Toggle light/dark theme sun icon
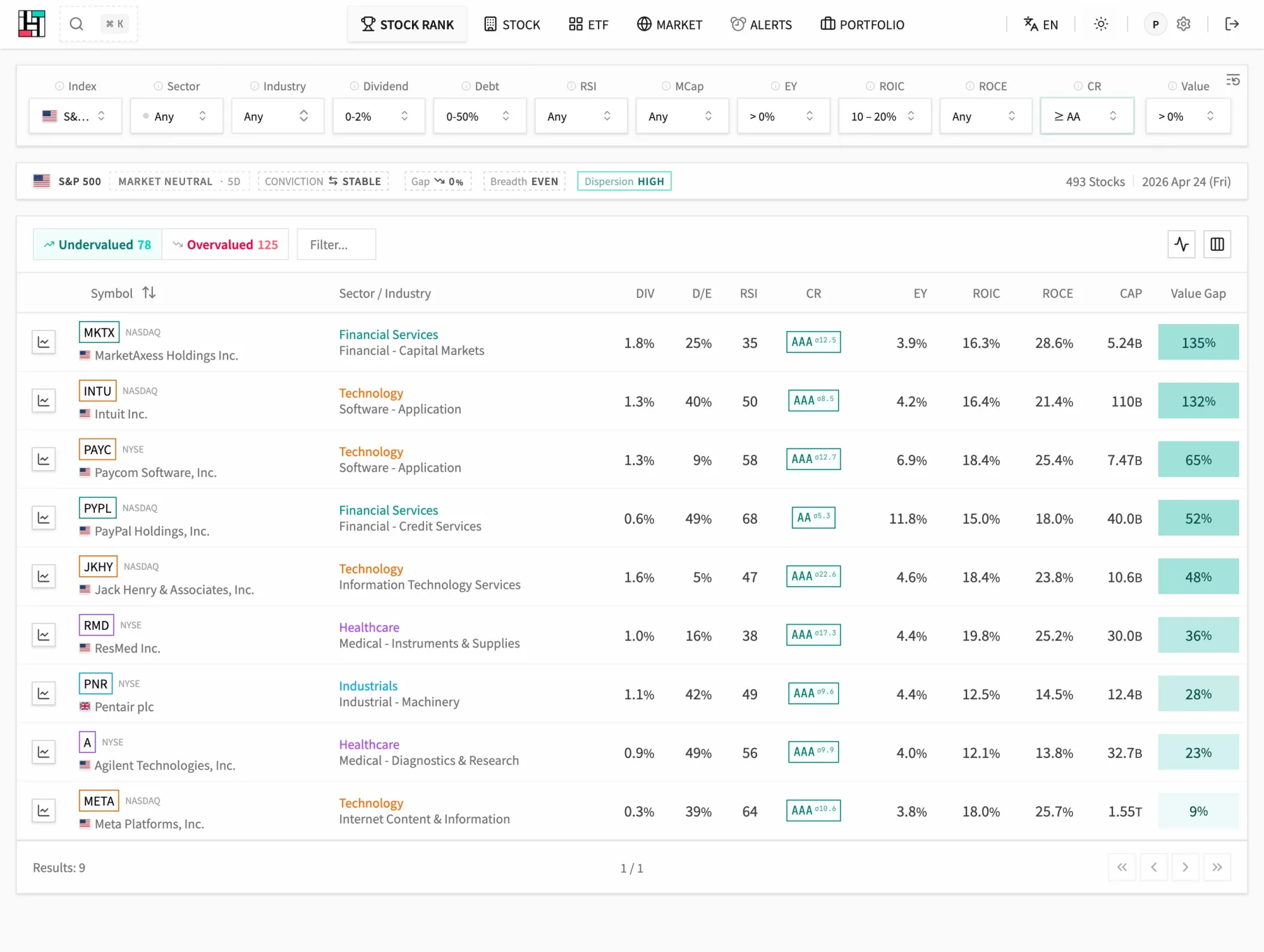 [1101, 24]
